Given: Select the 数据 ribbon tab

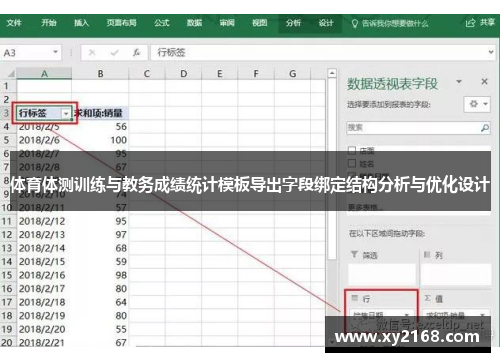Looking at the screenshot, I should [194, 23].
